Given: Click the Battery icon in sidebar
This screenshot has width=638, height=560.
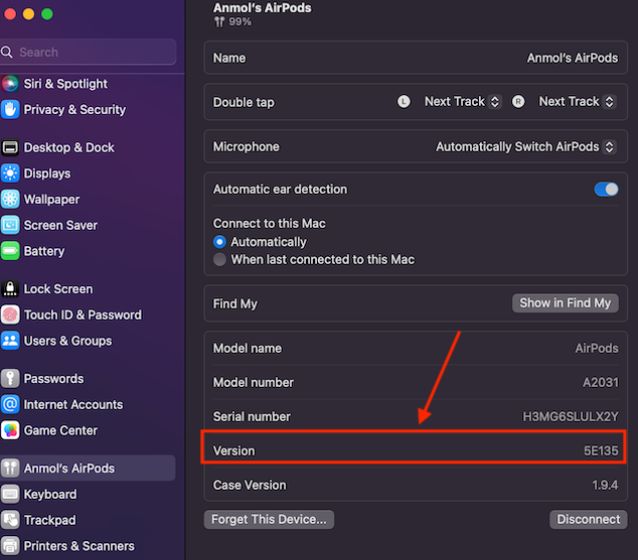Looking at the screenshot, I should pyautogui.click(x=10, y=252).
